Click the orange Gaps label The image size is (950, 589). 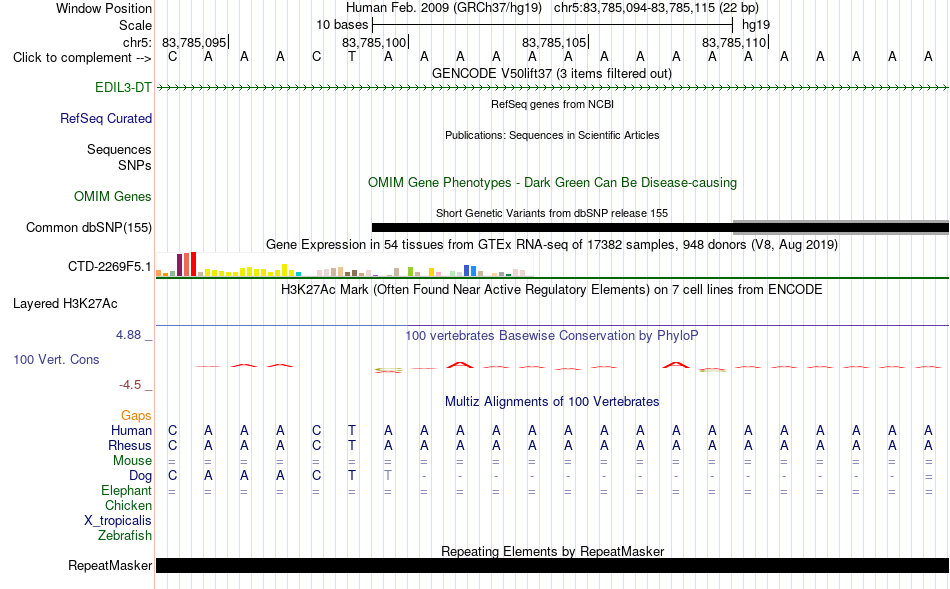[136, 415]
